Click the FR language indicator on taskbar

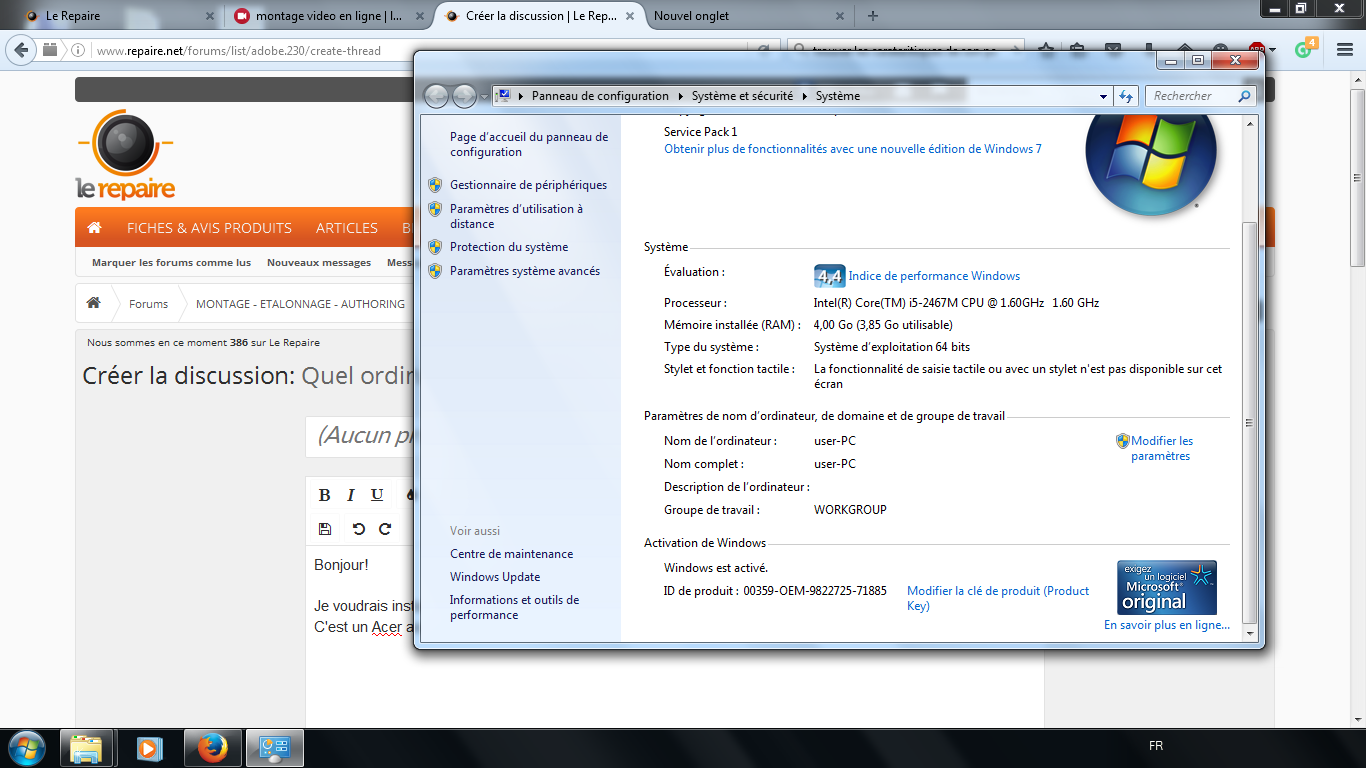pyautogui.click(x=1156, y=746)
